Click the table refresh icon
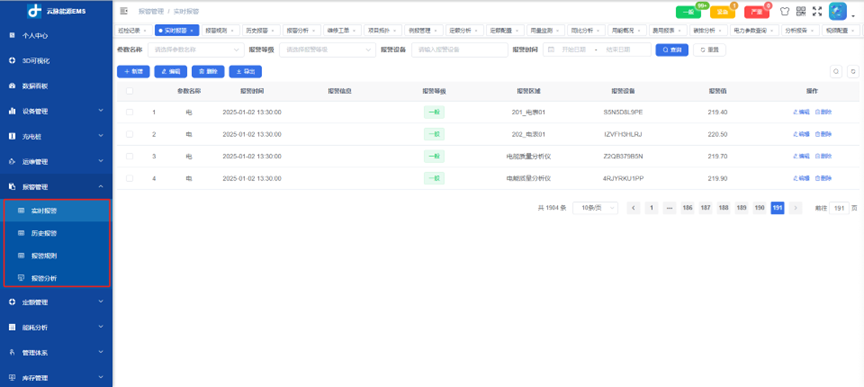The width and height of the screenshot is (864, 387). [x=854, y=71]
